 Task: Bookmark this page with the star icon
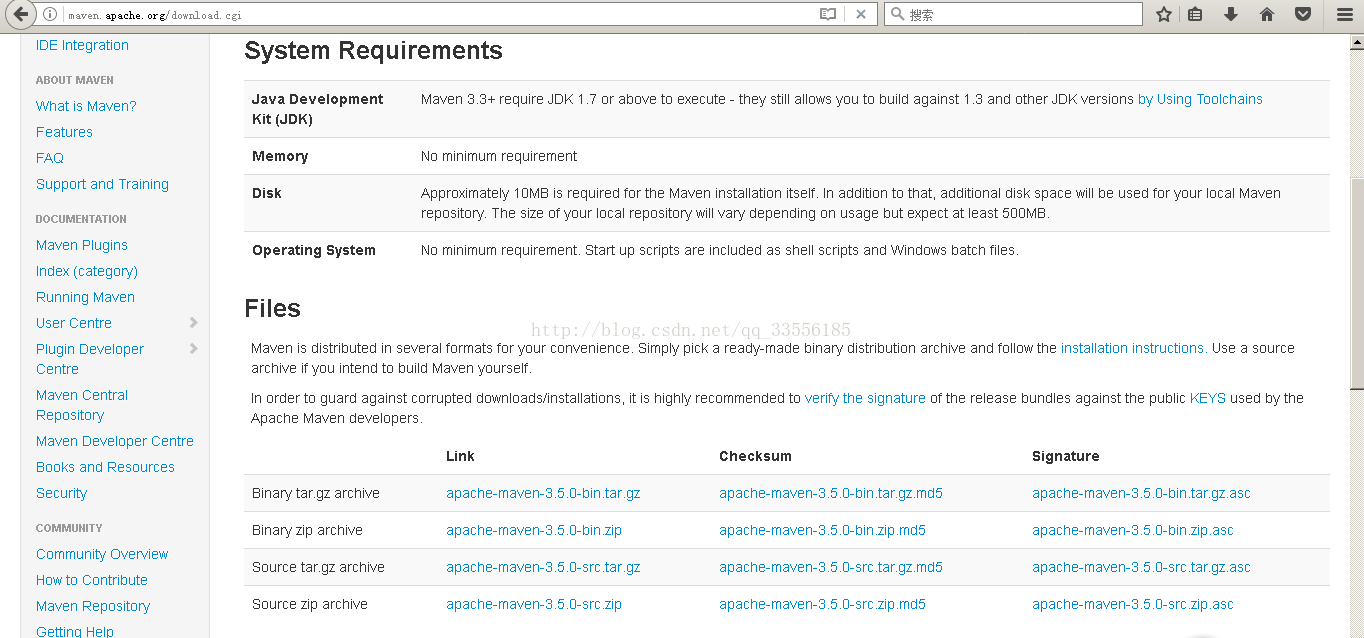click(1164, 15)
